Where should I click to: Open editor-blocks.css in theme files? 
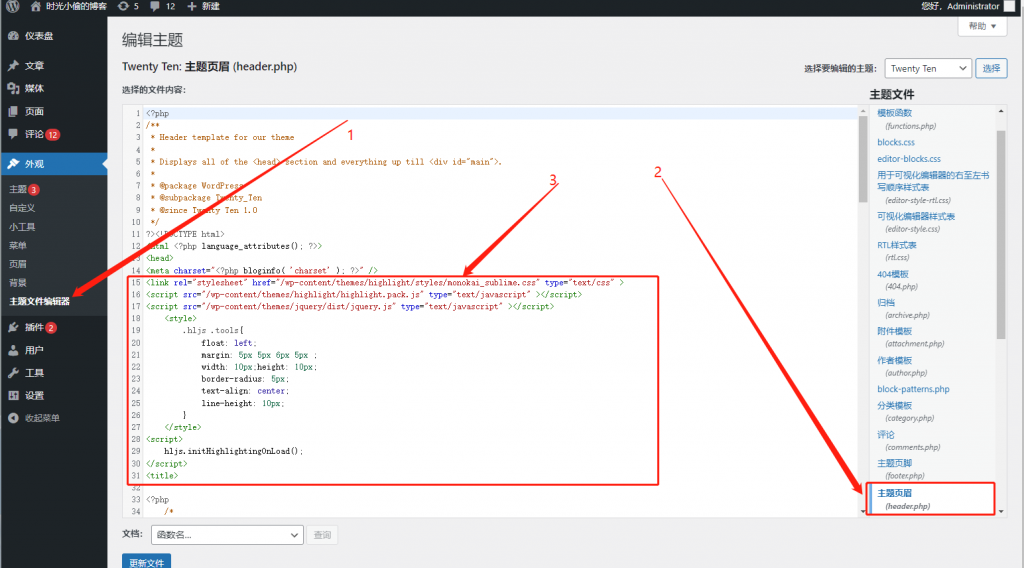(x=908, y=159)
